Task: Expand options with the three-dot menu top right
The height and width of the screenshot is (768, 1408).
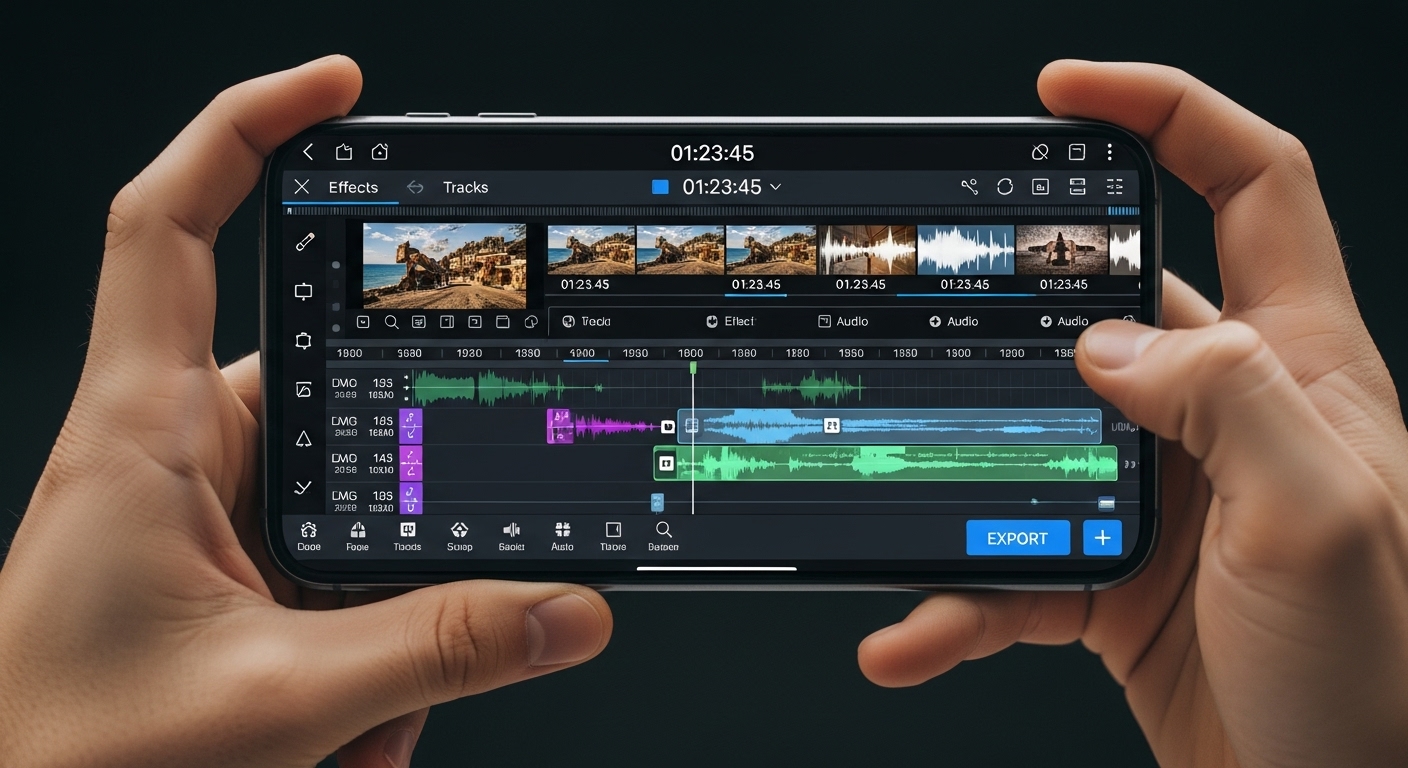Action: click(x=1110, y=152)
